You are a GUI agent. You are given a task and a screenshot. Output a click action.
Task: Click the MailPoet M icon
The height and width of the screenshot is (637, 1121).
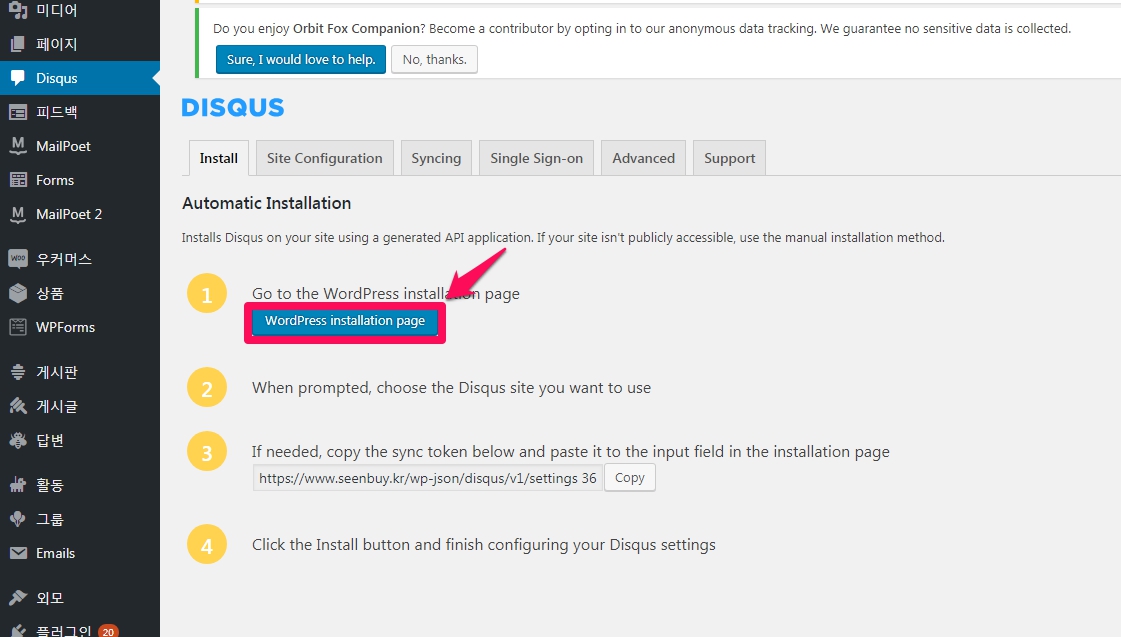coord(18,146)
